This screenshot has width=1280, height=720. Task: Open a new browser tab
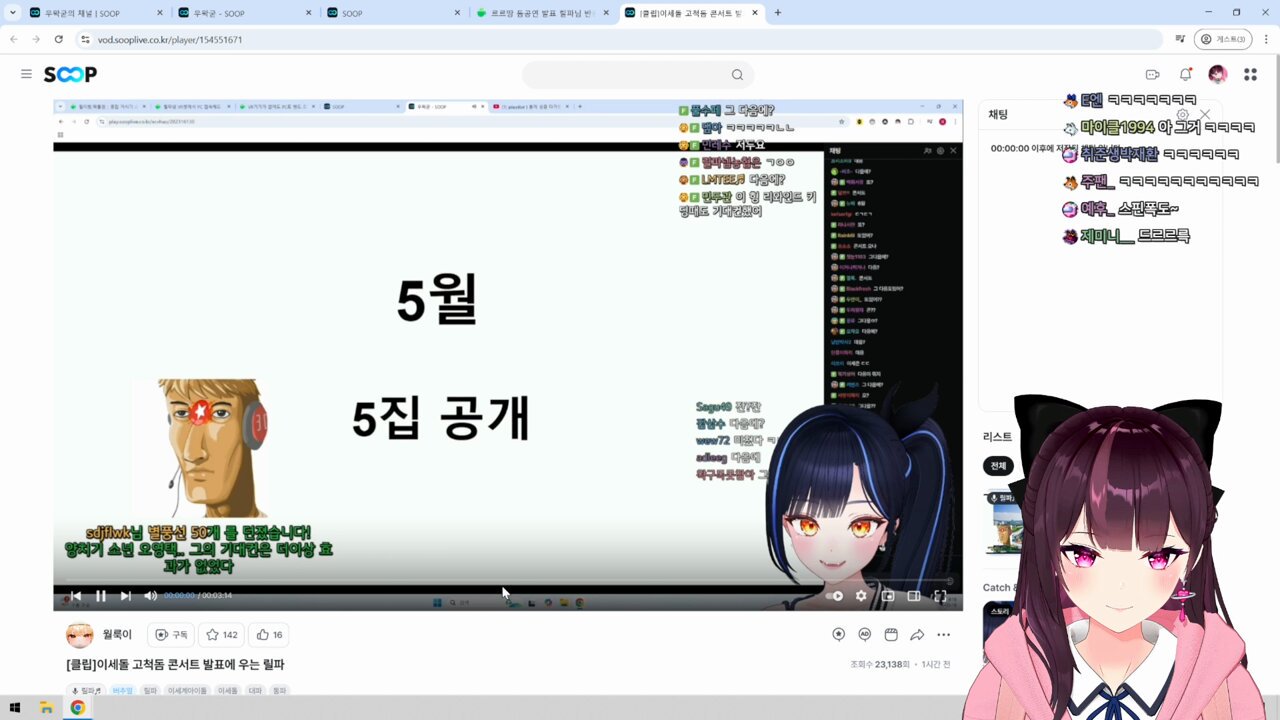coord(778,13)
